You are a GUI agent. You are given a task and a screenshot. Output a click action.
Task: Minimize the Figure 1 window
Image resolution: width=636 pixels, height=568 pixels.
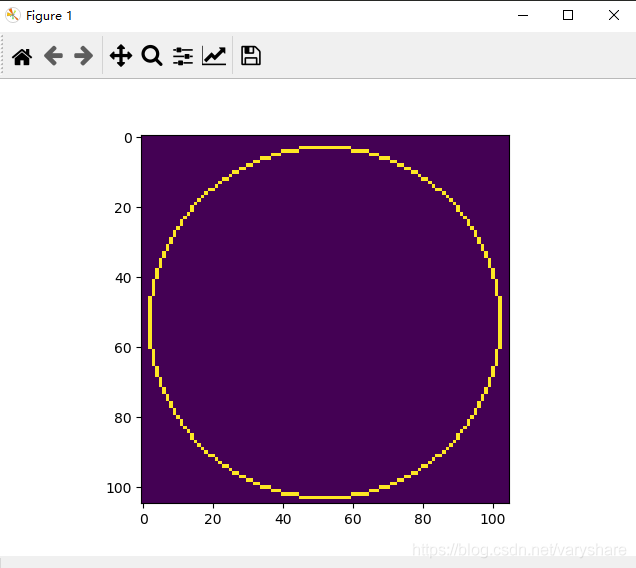coord(523,15)
